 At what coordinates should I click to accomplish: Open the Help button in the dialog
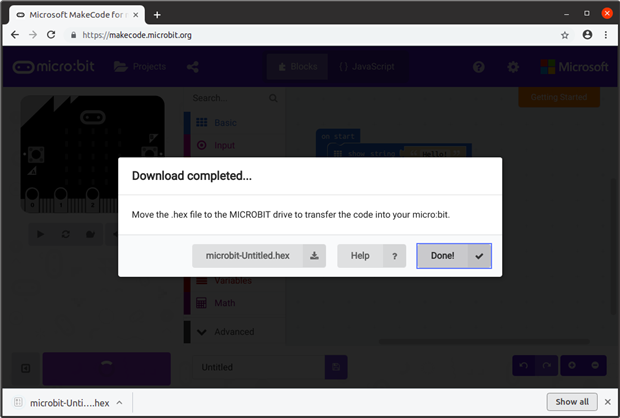pos(371,256)
